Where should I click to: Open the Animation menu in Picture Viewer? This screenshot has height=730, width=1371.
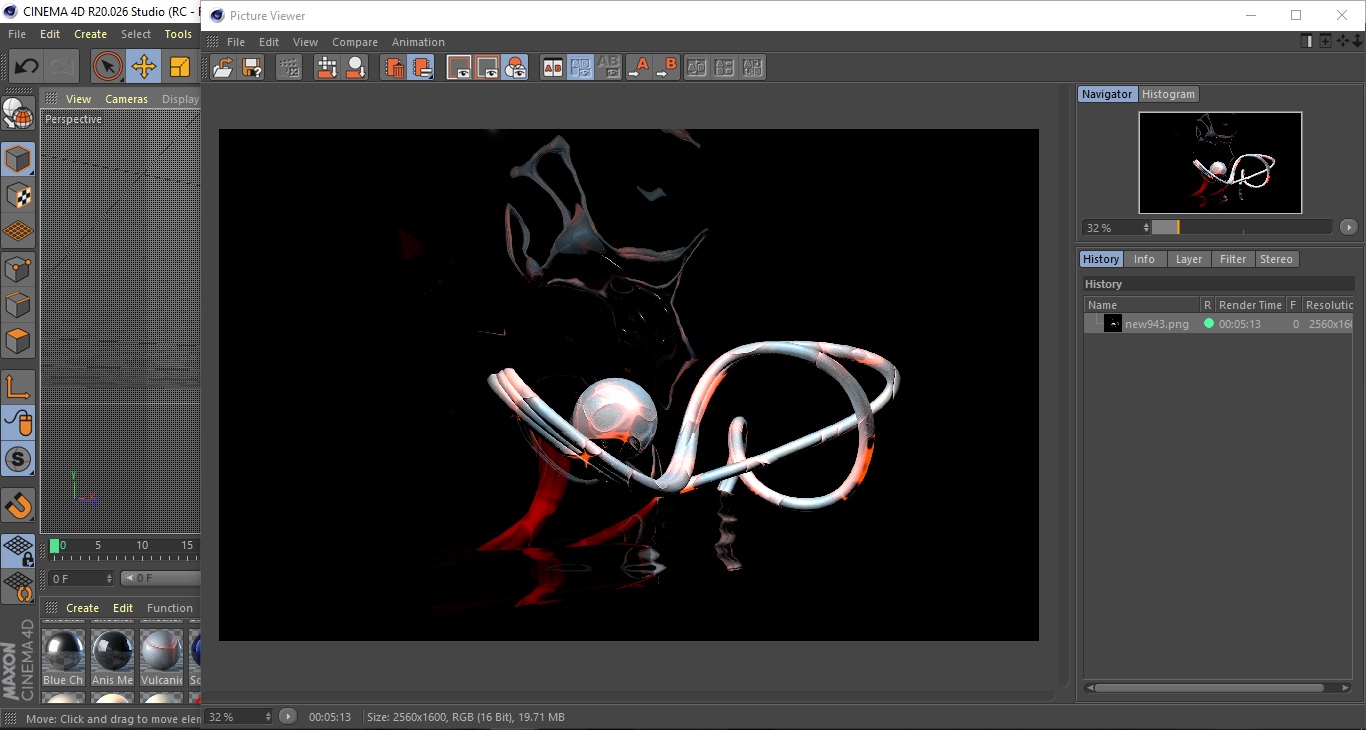418,42
